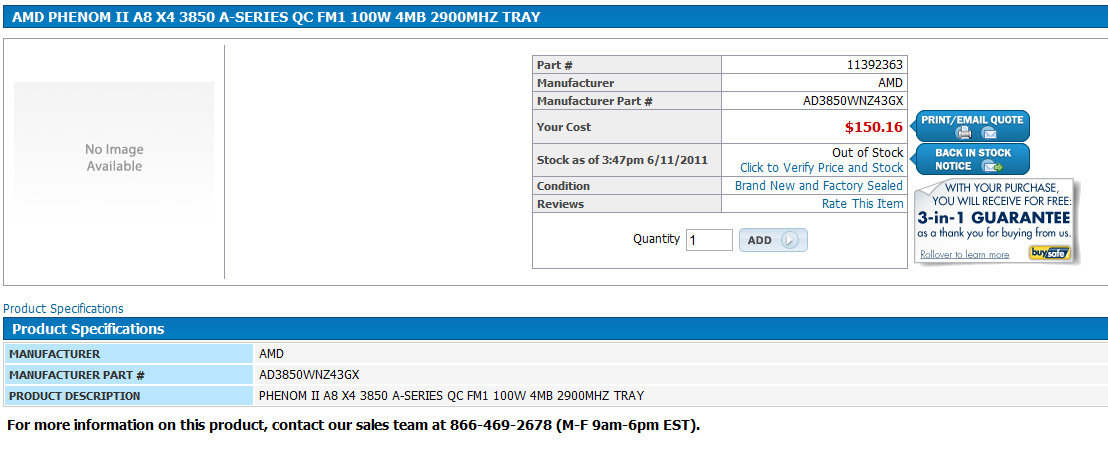This screenshot has width=1108, height=455.
Task: Click the printer icon in Print/Email Quote
Action: [963, 133]
